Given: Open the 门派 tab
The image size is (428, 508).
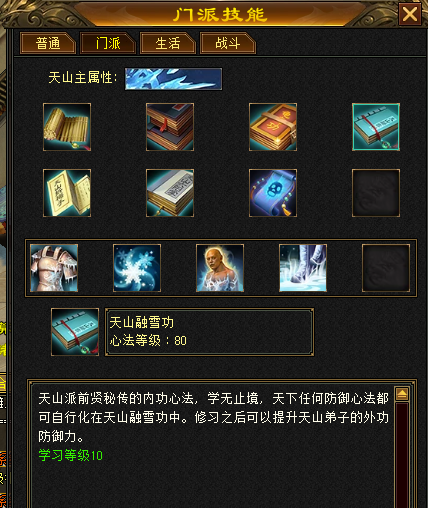Looking at the screenshot, I should click(x=108, y=43).
